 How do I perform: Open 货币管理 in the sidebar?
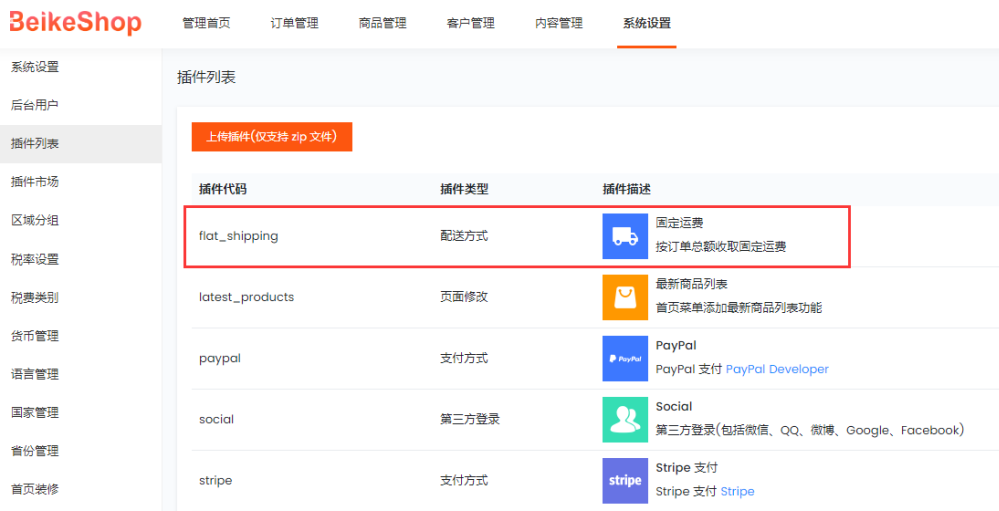tap(35, 336)
